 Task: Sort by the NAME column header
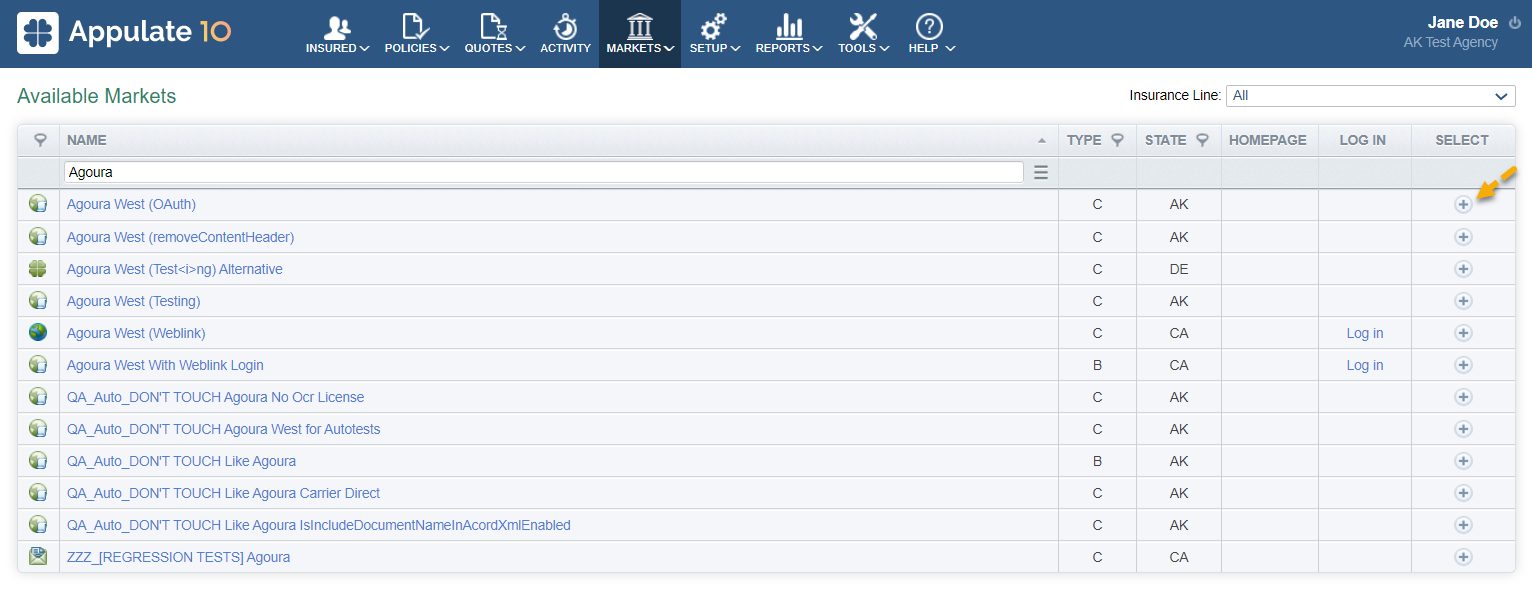[558, 140]
